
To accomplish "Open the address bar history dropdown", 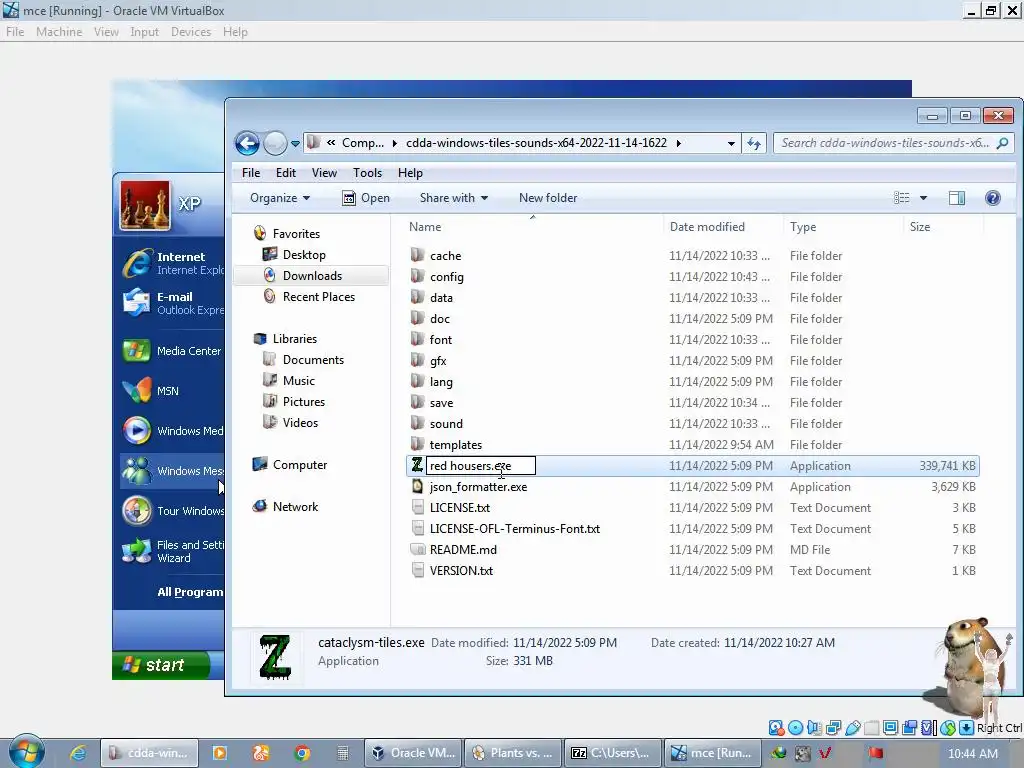I will click(x=731, y=143).
